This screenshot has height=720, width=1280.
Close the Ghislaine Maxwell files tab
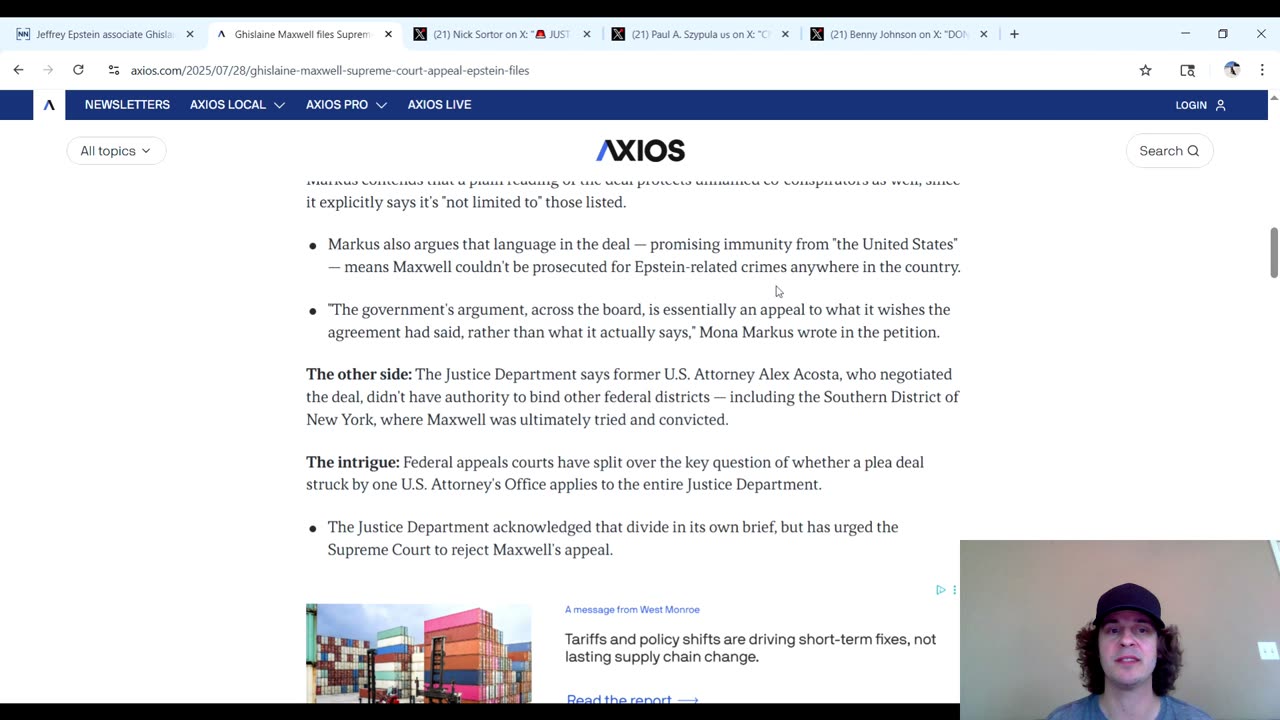pos(388,34)
